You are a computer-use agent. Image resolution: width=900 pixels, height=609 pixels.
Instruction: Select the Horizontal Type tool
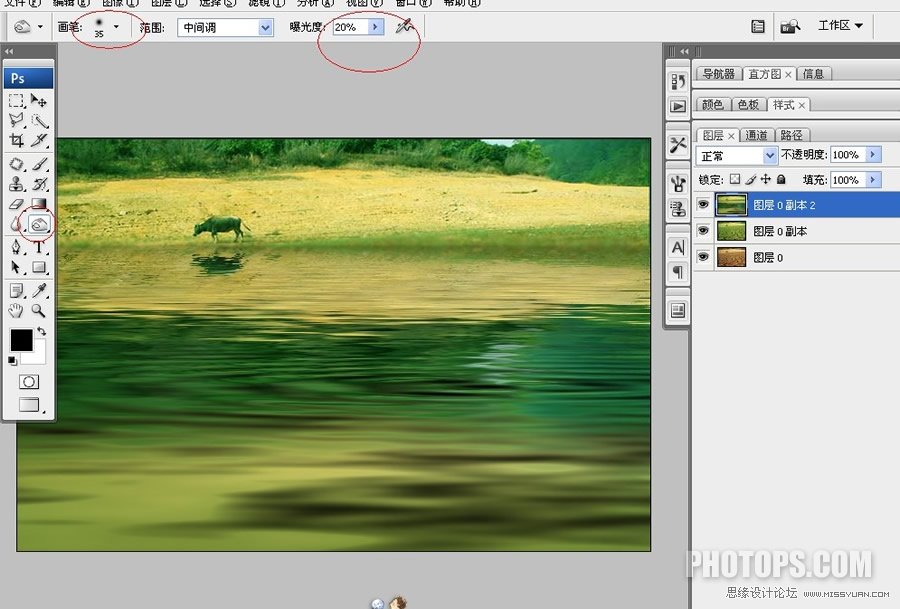coord(38,247)
